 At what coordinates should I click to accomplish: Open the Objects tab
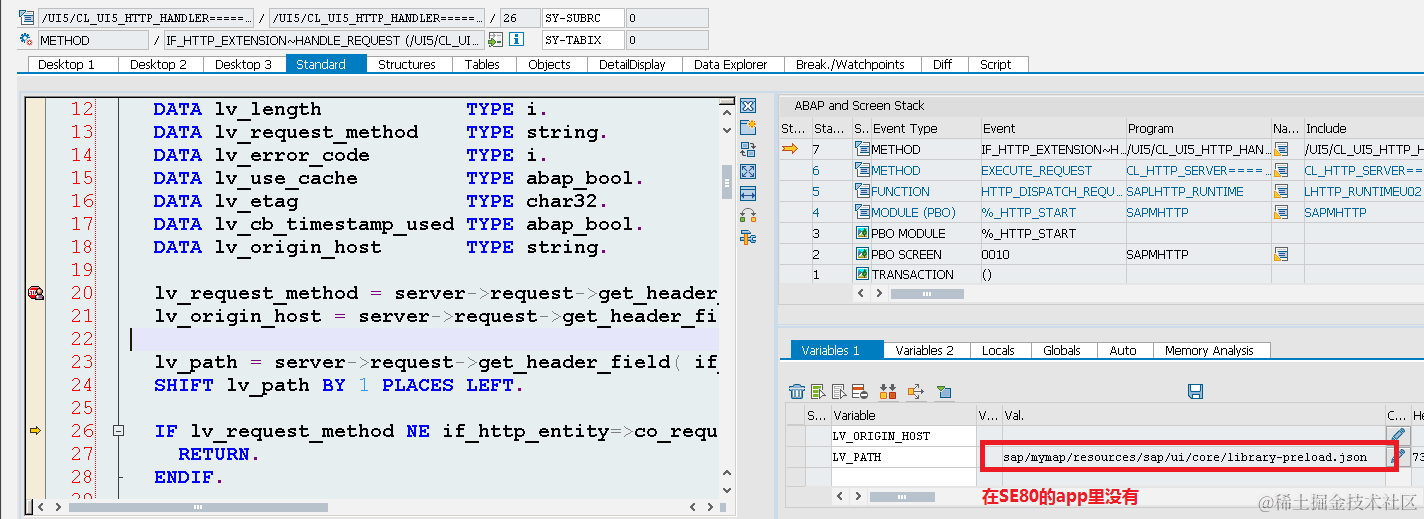pyautogui.click(x=549, y=64)
